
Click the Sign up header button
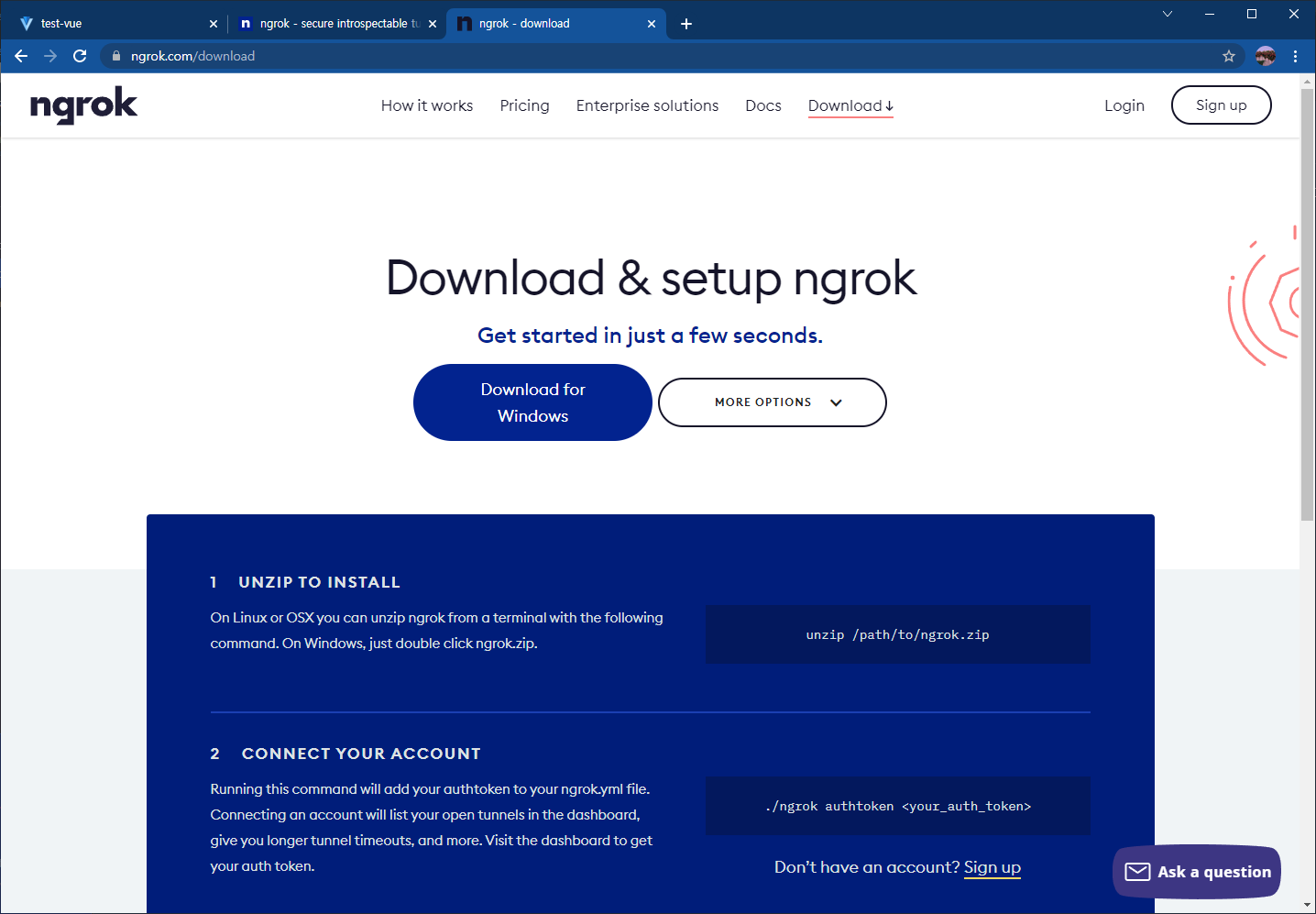tap(1221, 105)
